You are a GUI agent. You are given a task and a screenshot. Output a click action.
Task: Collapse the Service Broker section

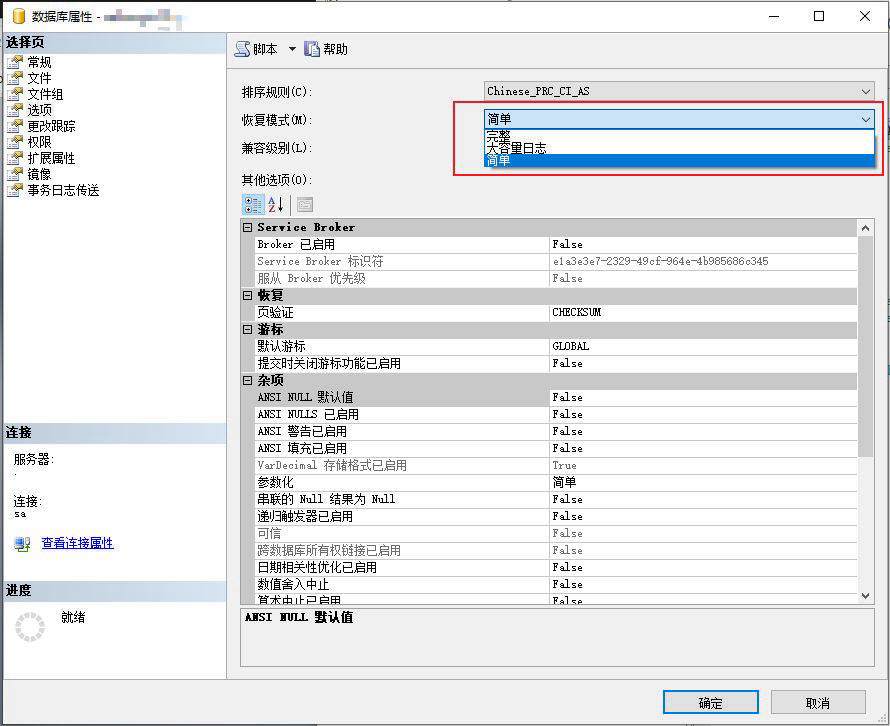(x=247, y=228)
